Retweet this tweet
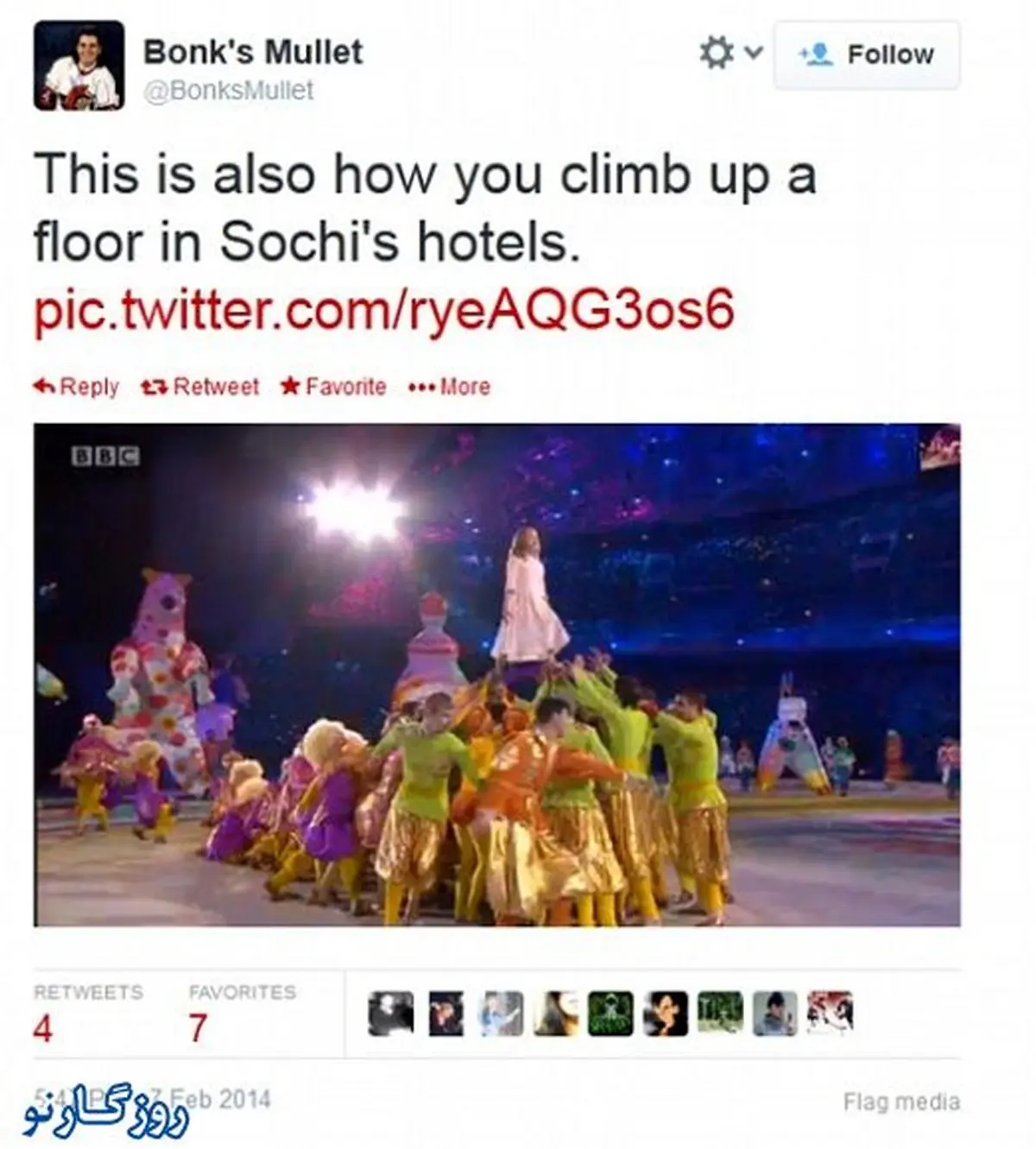1036x1149 pixels. pyautogui.click(x=199, y=387)
